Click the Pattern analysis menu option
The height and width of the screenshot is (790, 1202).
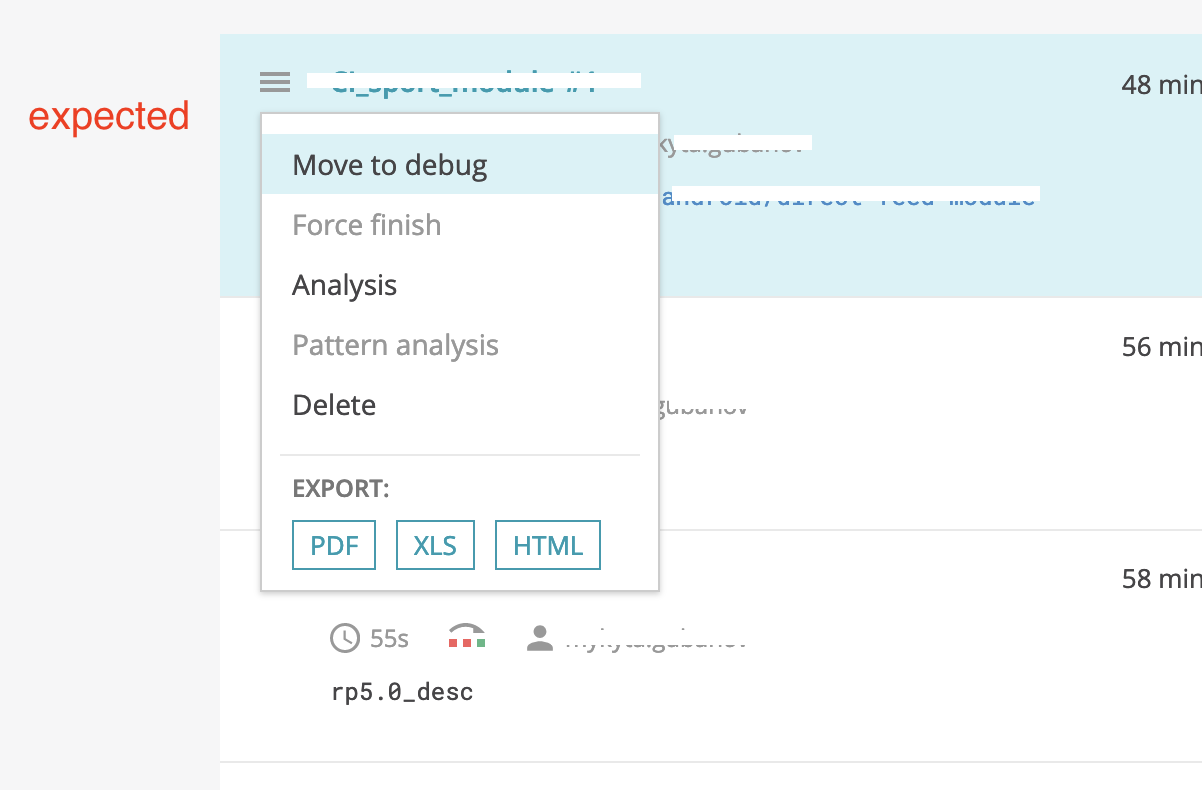click(x=394, y=344)
